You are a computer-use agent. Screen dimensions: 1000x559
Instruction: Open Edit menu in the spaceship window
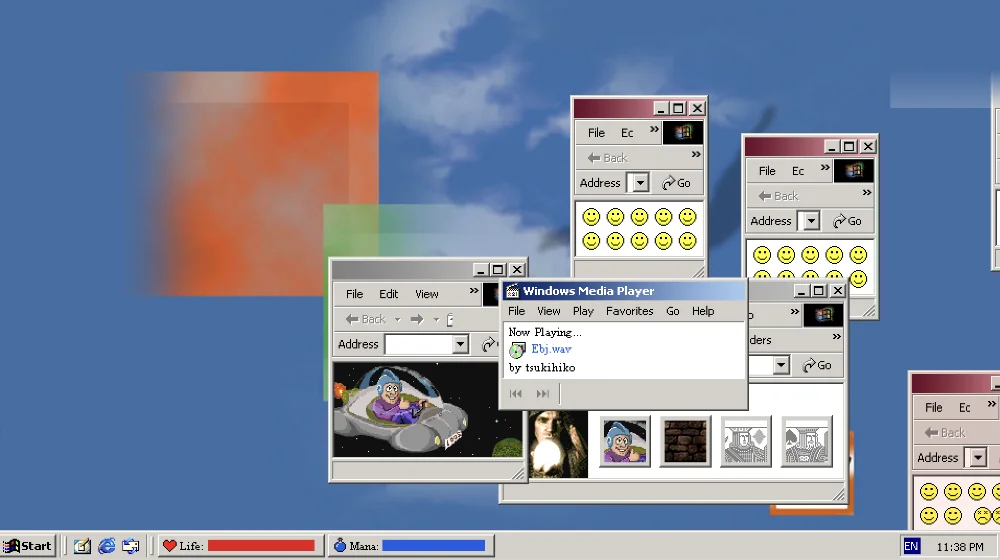(x=388, y=294)
